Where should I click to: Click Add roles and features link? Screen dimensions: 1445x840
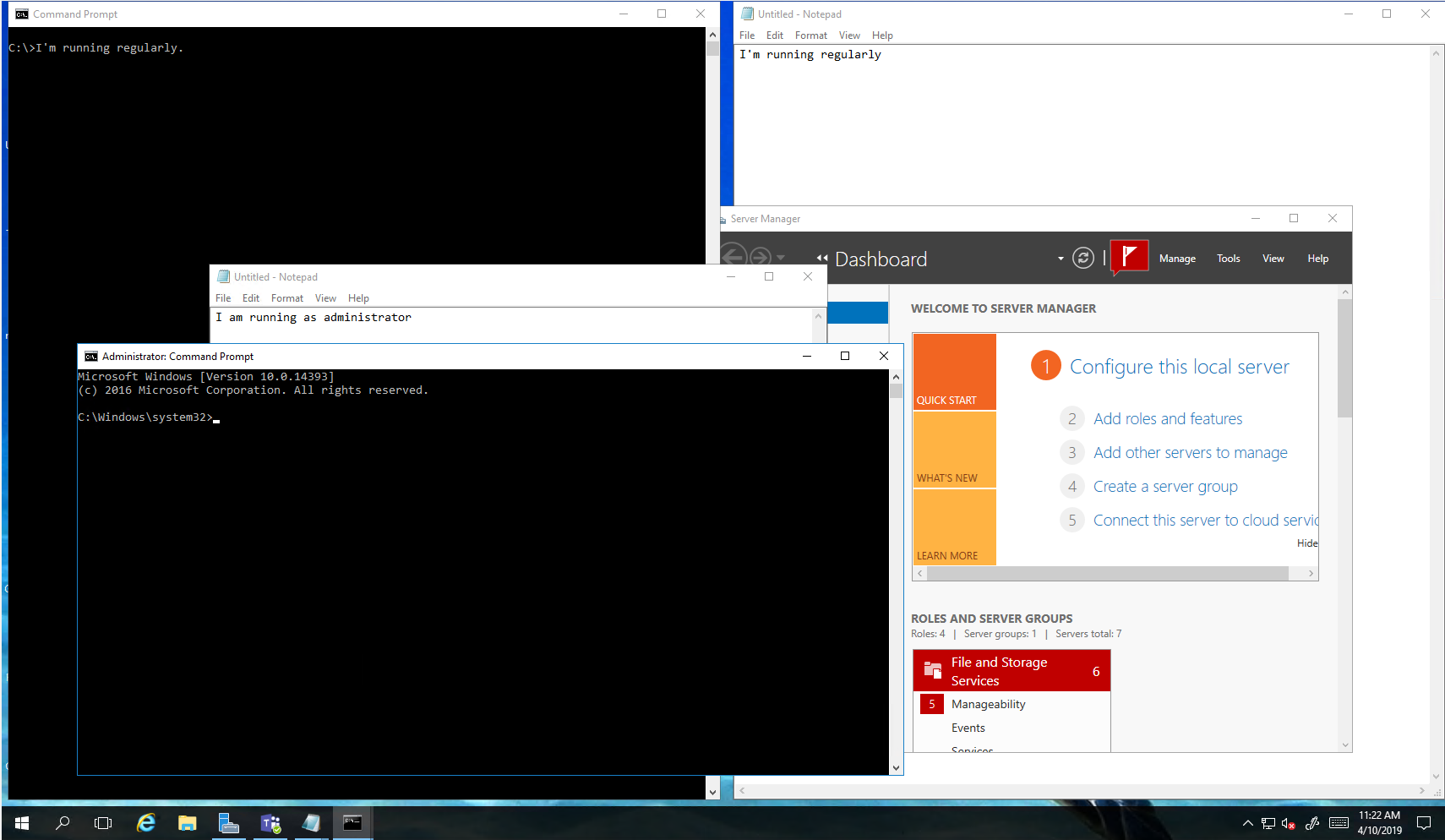(1168, 419)
